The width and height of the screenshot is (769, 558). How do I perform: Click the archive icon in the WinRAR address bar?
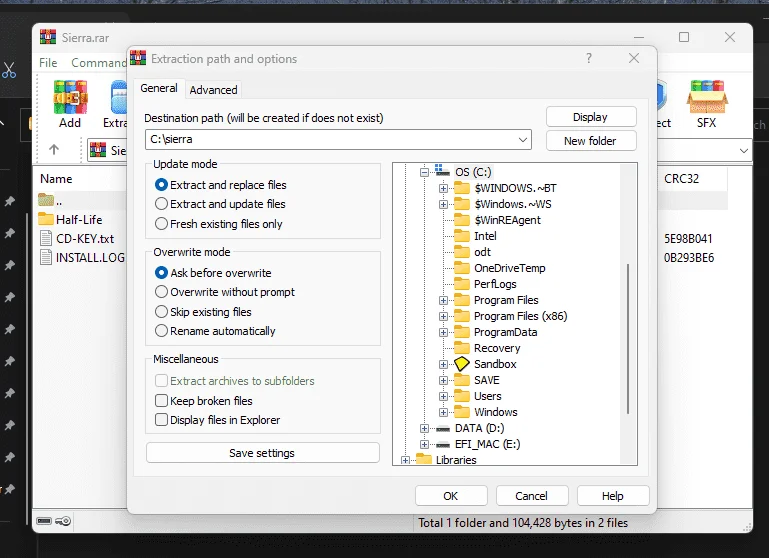coord(98,150)
